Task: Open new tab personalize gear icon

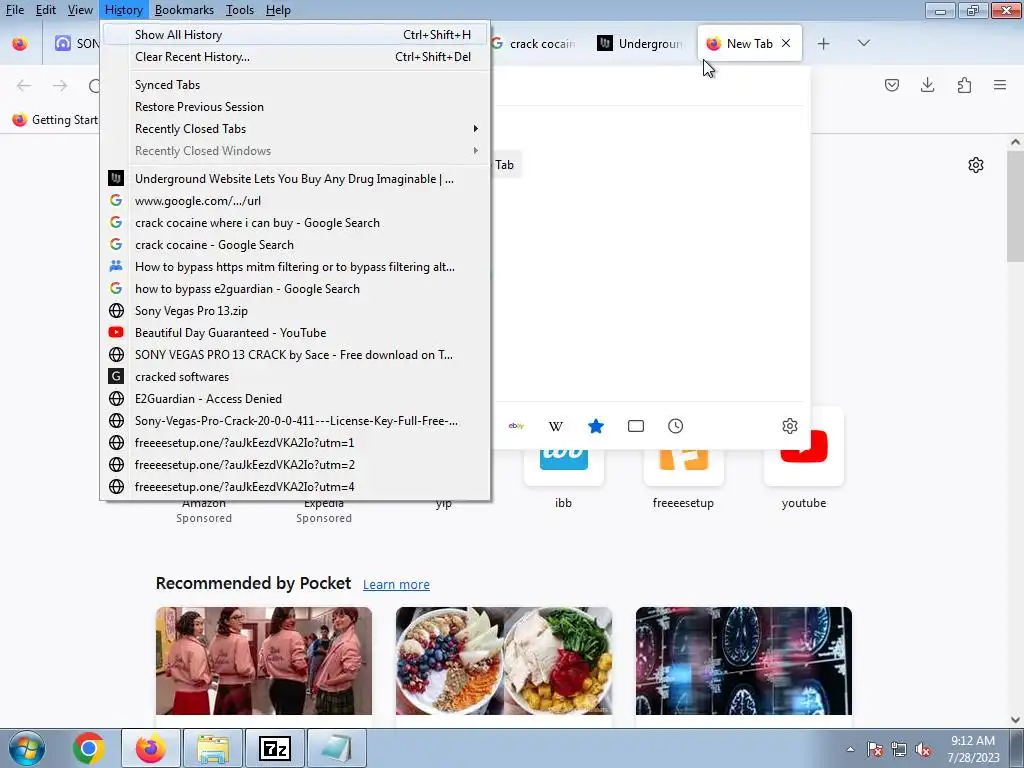Action: [976, 165]
